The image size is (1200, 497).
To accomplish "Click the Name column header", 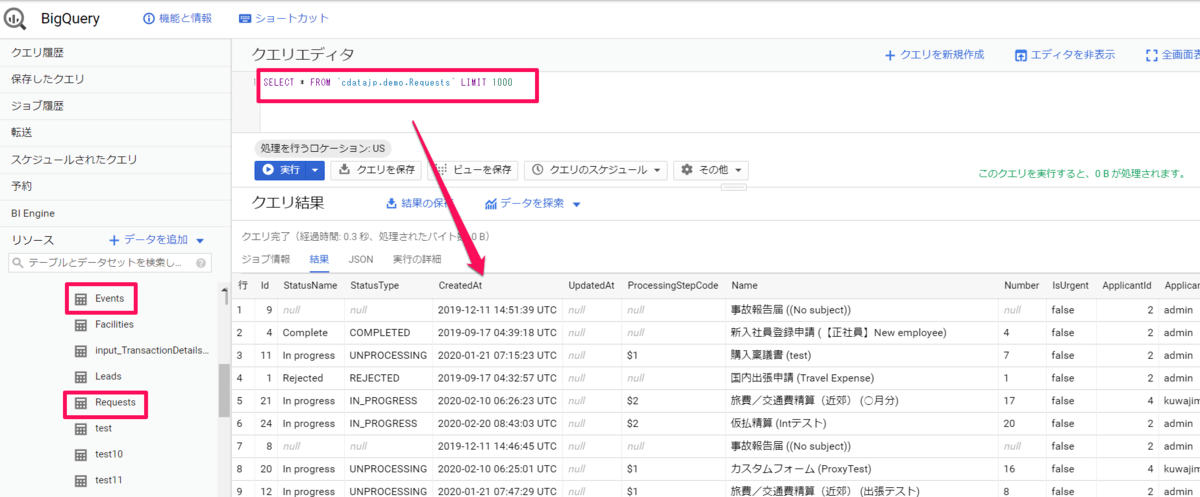I will 745,285.
